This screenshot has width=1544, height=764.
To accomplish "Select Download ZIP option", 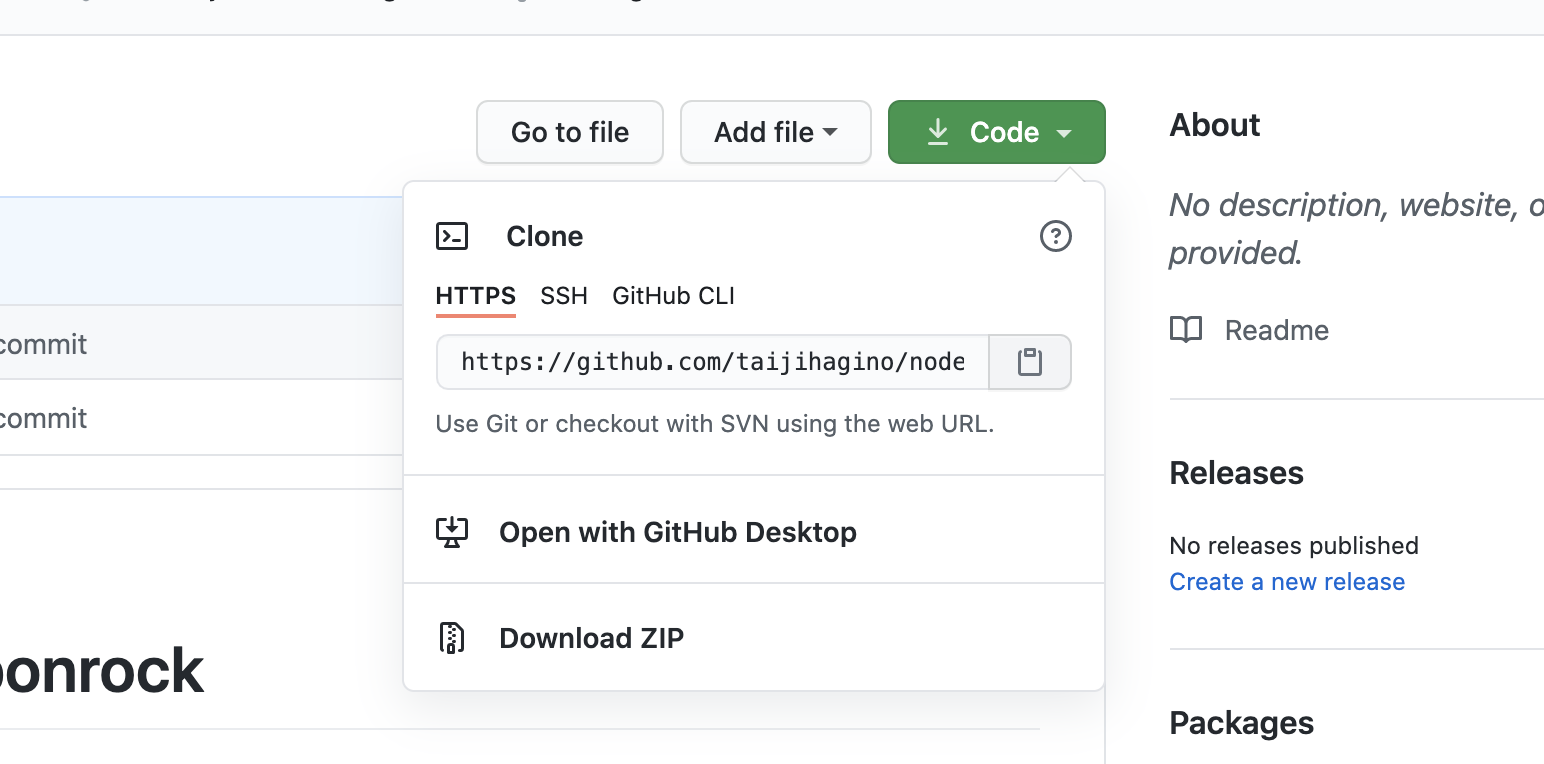I will click(754, 638).
